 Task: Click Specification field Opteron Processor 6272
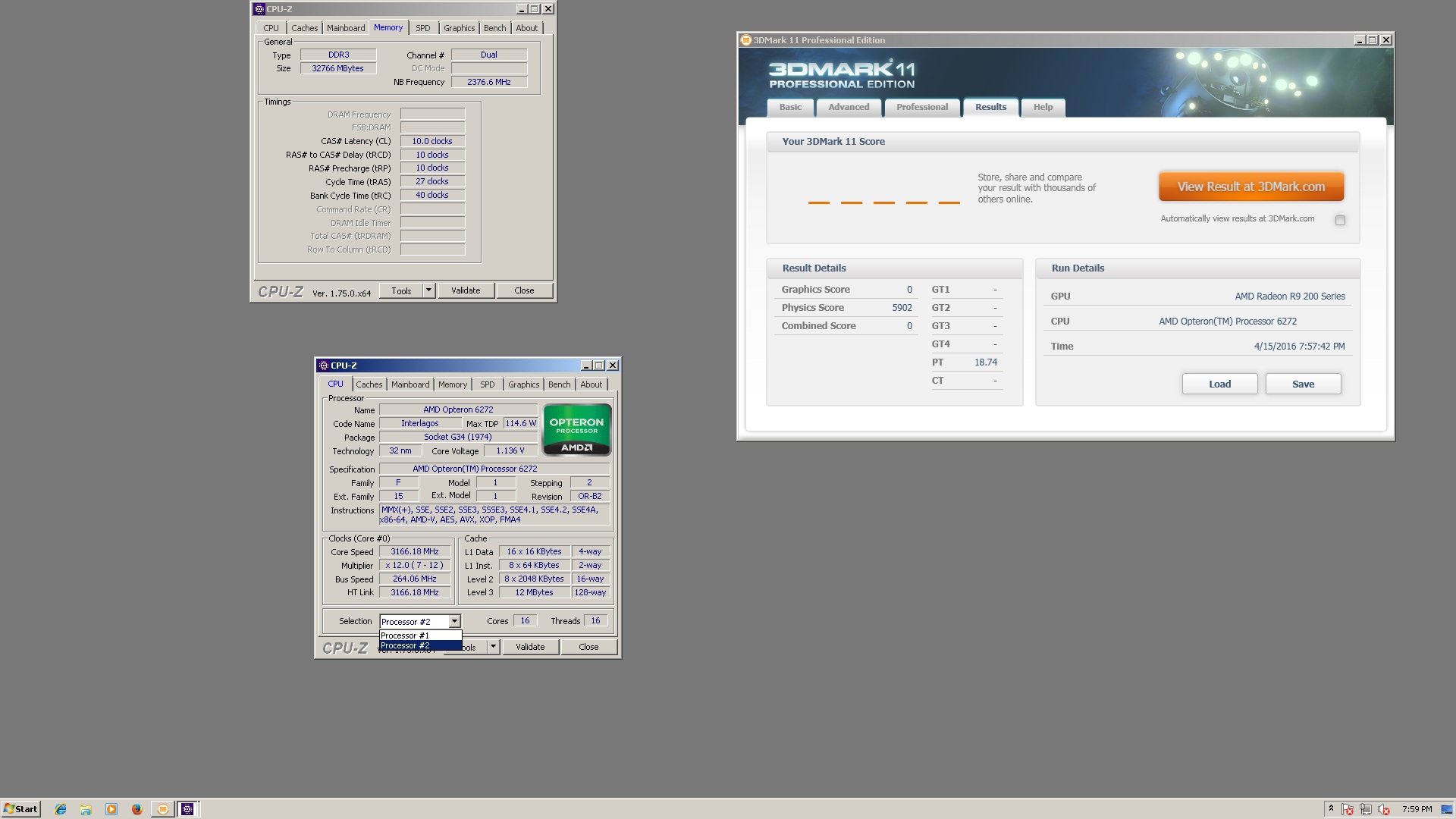point(494,469)
